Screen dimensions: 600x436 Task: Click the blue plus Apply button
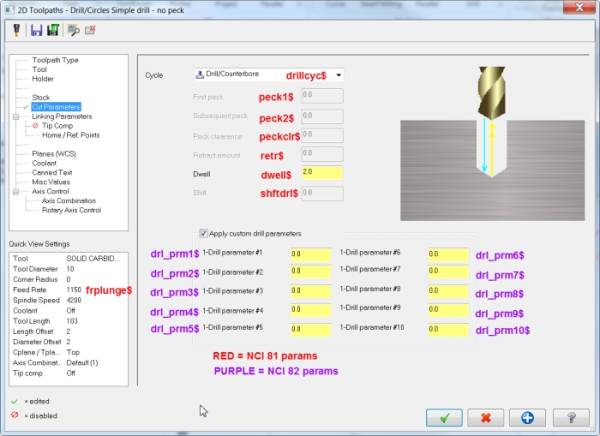[526, 416]
